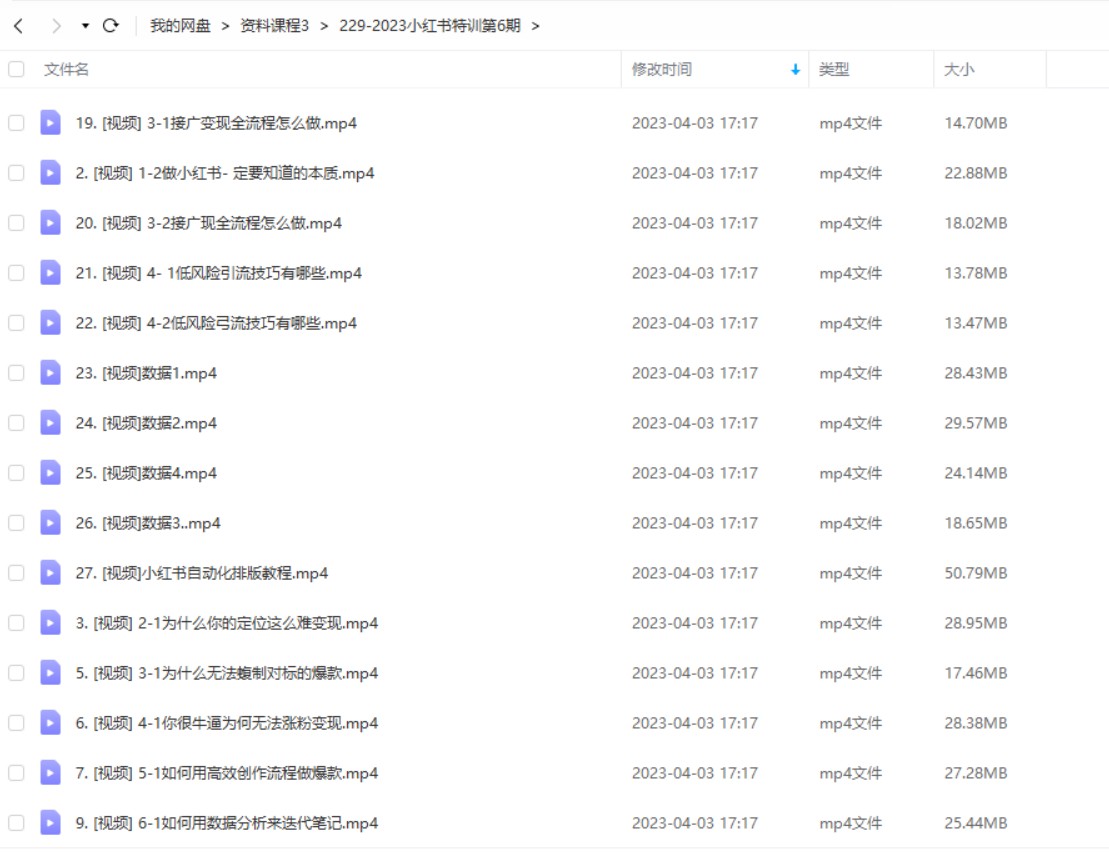Check the box for 26. 数据3..mp4
Screen dimensions: 1109x856
coord(16,523)
